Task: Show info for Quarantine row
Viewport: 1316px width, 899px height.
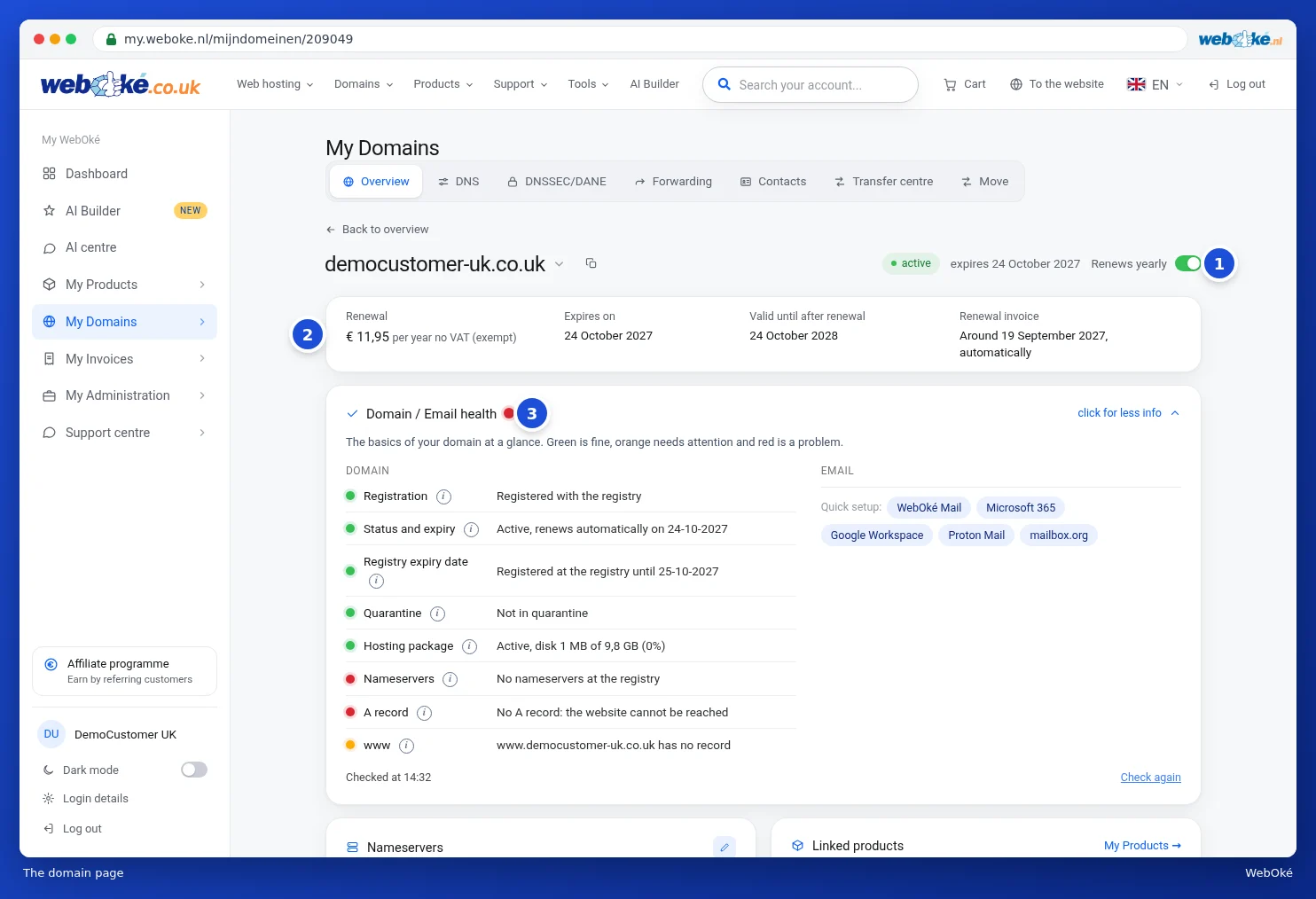Action: pos(437,614)
